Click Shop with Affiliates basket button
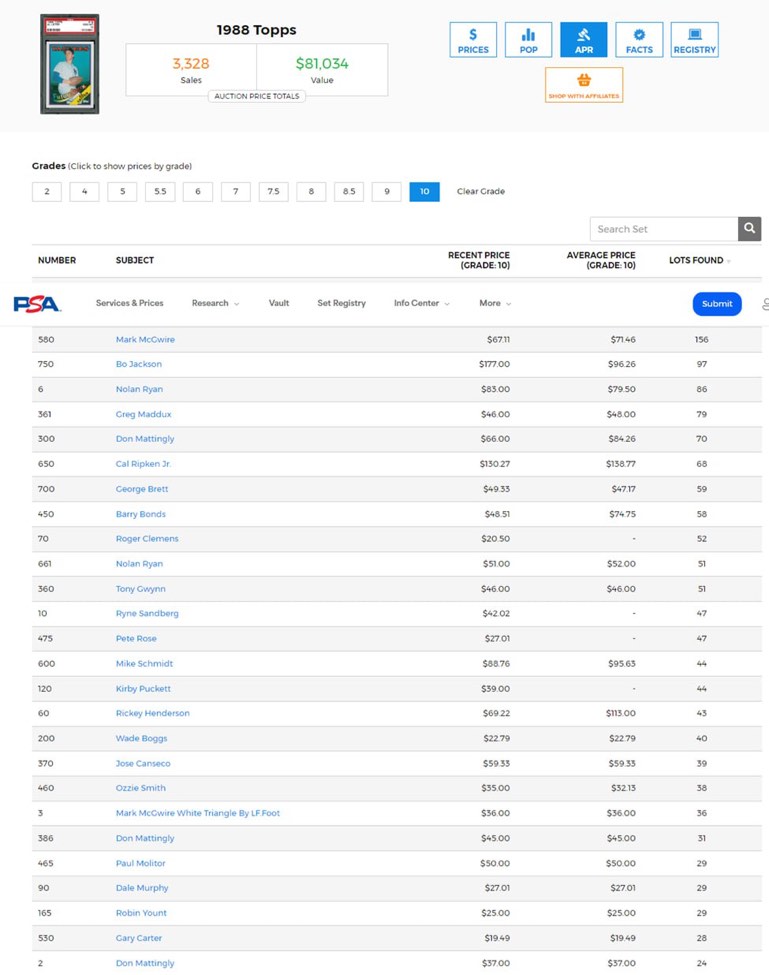This screenshot has height=975, width=769. (x=584, y=85)
